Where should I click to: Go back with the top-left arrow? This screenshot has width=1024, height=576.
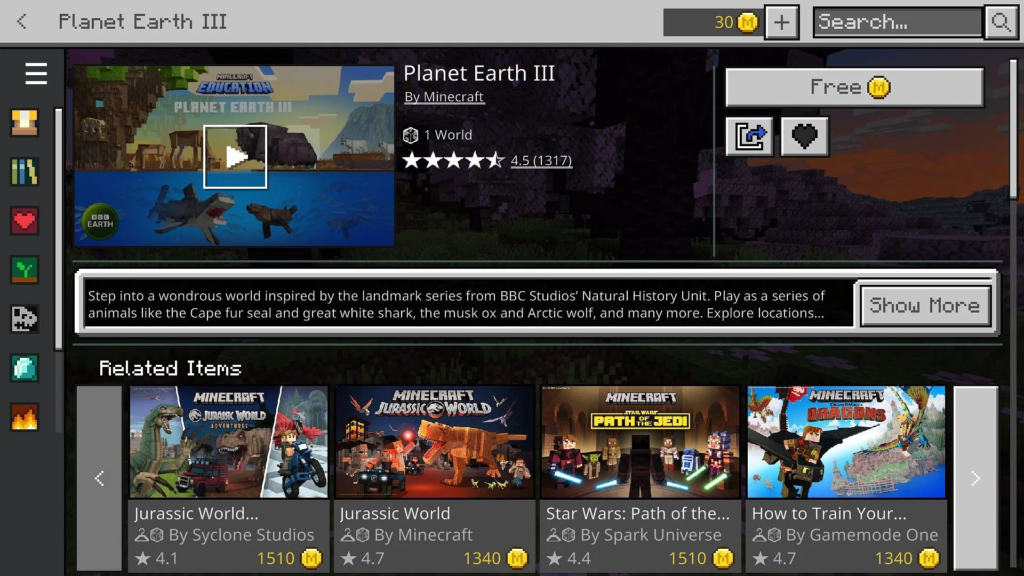[22, 22]
